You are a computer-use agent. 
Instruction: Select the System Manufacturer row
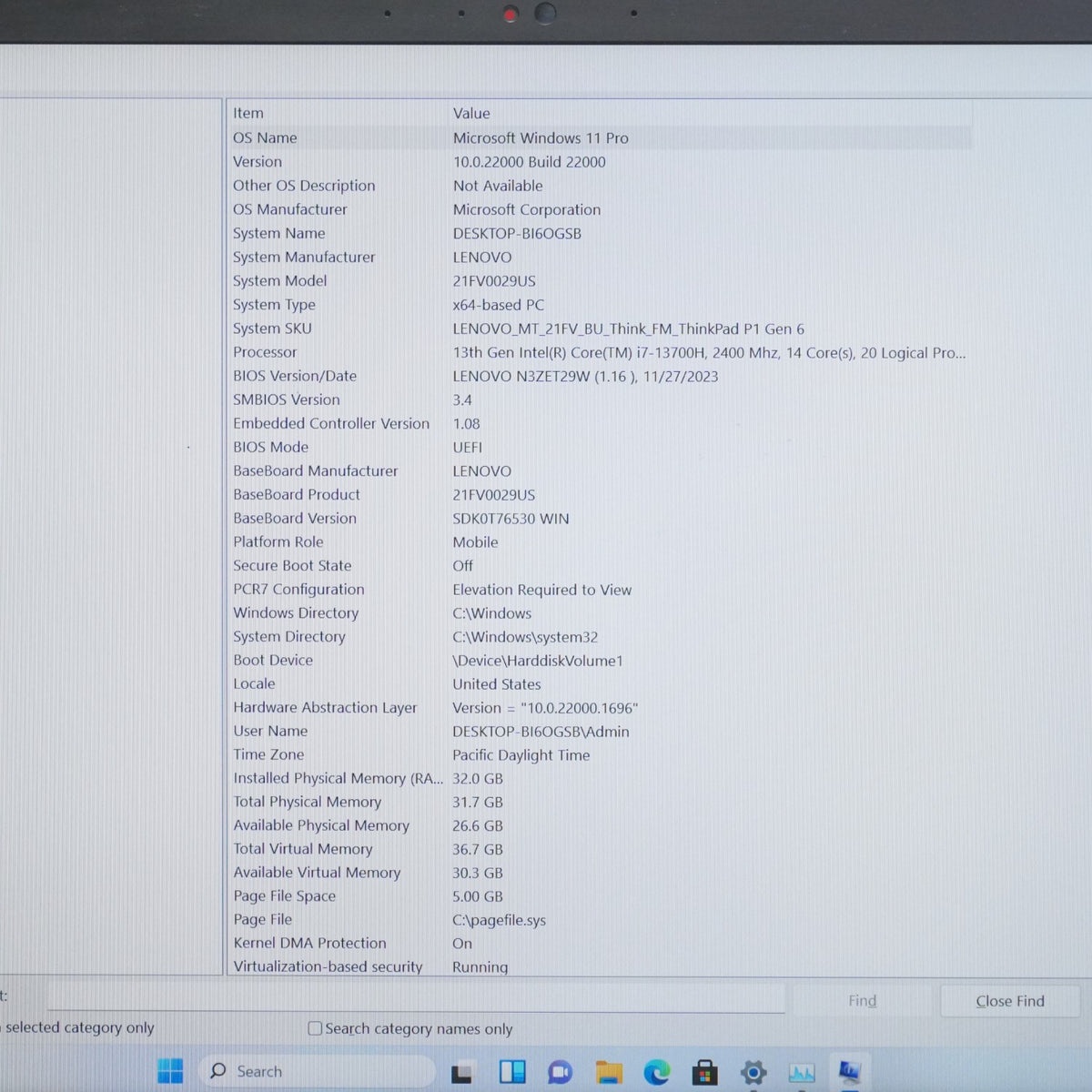point(601,257)
